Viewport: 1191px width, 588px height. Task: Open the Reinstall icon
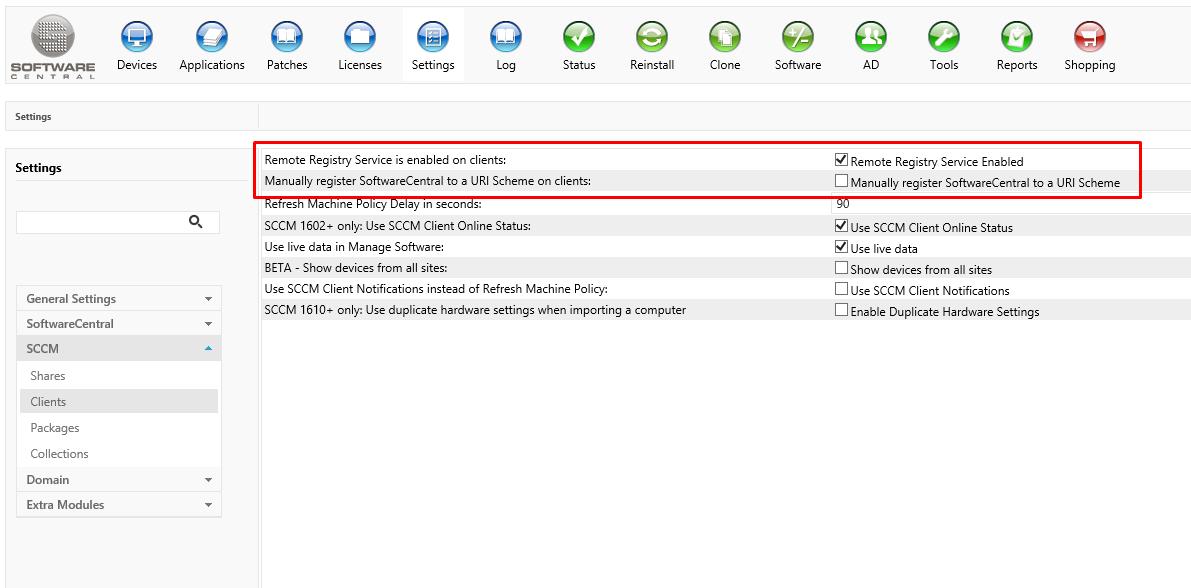[x=652, y=38]
